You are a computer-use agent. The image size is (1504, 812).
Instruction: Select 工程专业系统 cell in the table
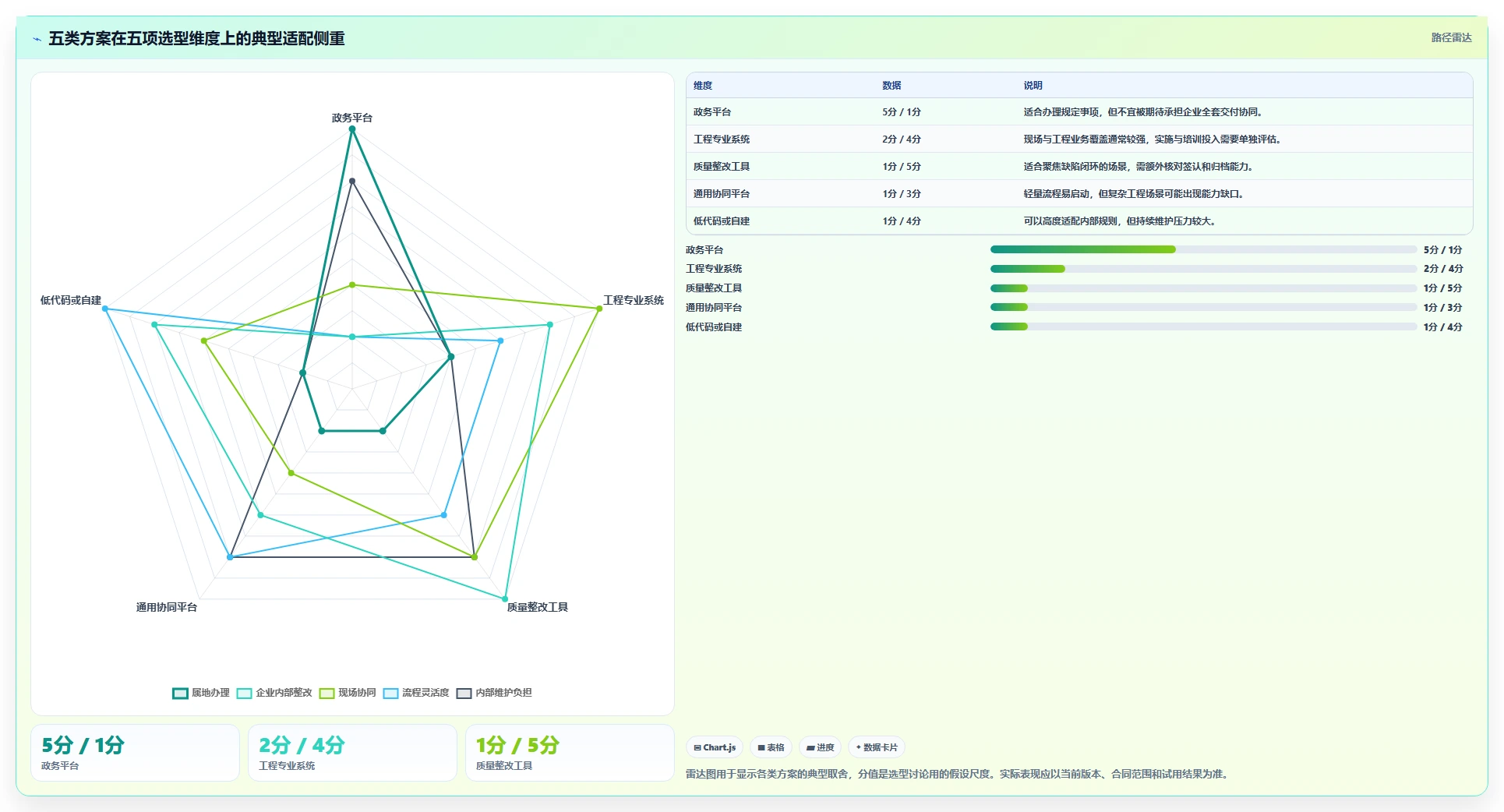(x=722, y=139)
